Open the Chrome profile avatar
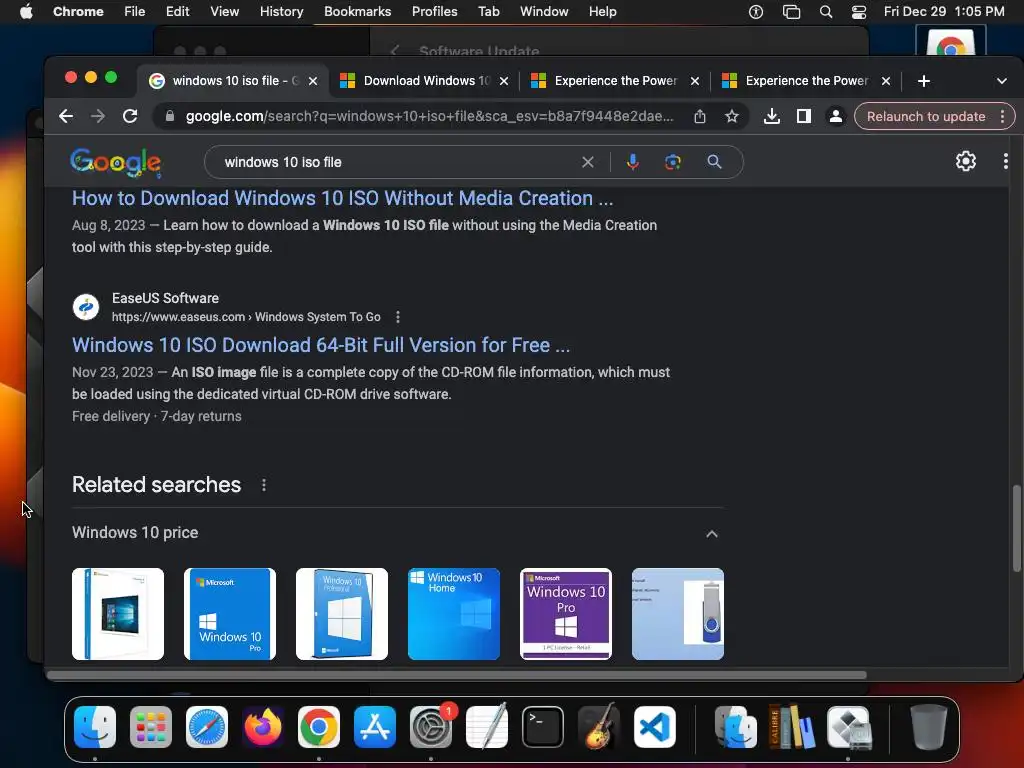The width and height of the screenshot is (1024, 768). coord(835,116)
